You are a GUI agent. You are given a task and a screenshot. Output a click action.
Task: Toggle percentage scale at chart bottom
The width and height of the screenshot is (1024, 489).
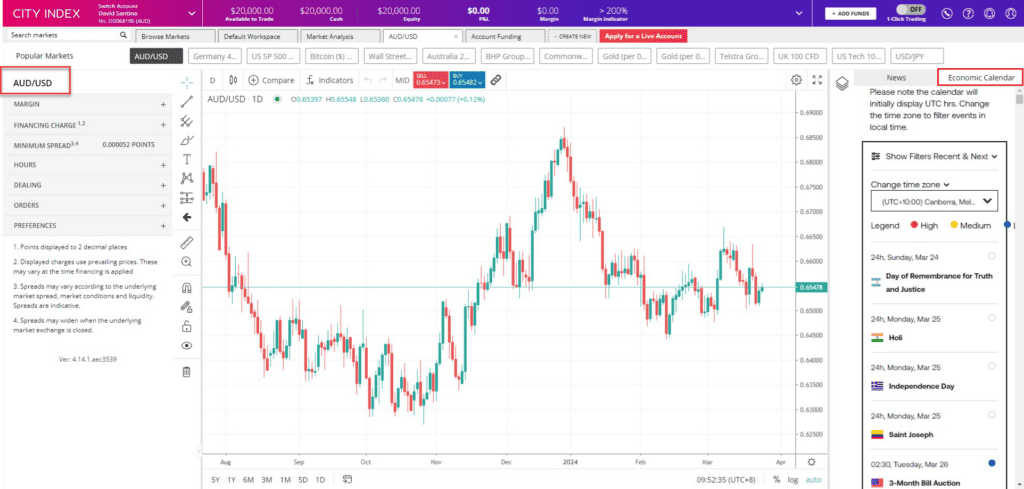(776, 480)
